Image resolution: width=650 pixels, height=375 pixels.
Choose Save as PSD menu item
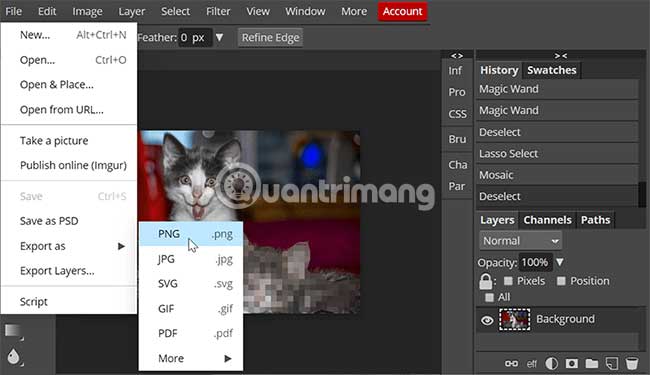click(69, 221)
